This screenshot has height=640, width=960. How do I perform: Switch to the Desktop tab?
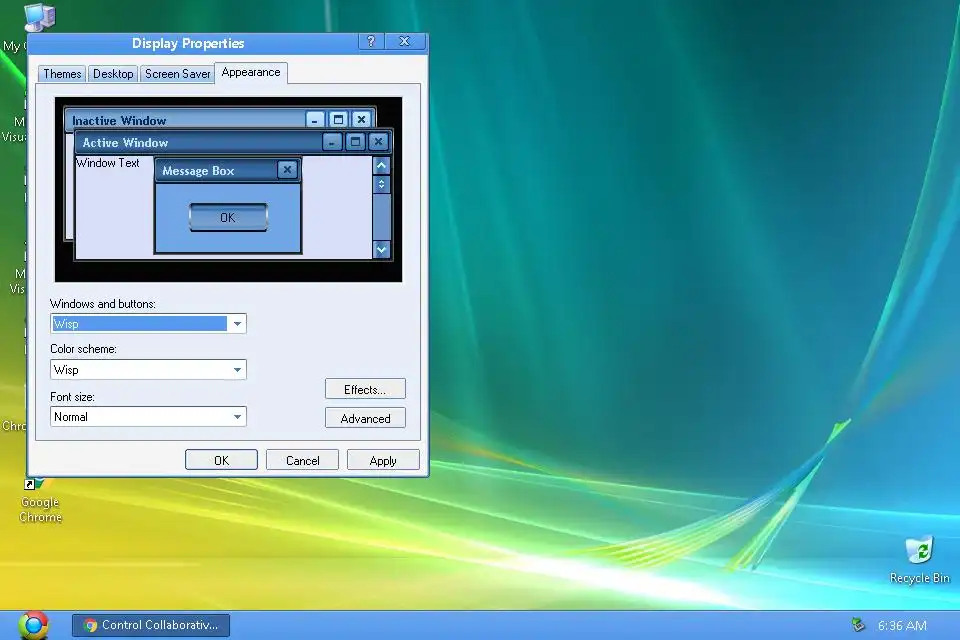113,74
